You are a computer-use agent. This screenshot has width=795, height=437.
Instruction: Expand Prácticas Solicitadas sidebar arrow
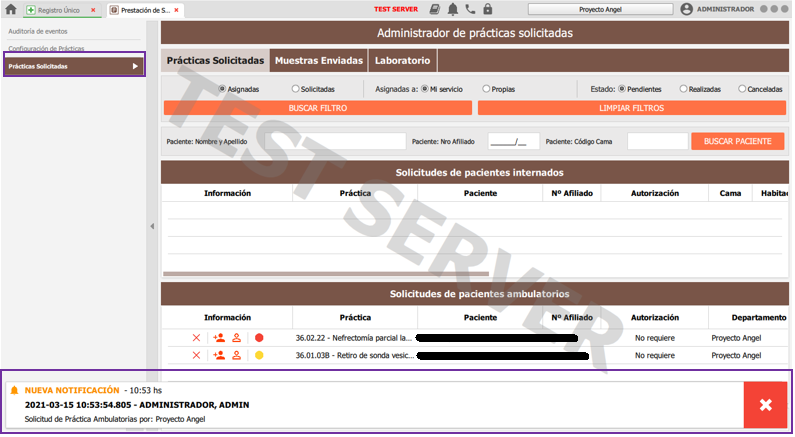(x=135, y=66)
